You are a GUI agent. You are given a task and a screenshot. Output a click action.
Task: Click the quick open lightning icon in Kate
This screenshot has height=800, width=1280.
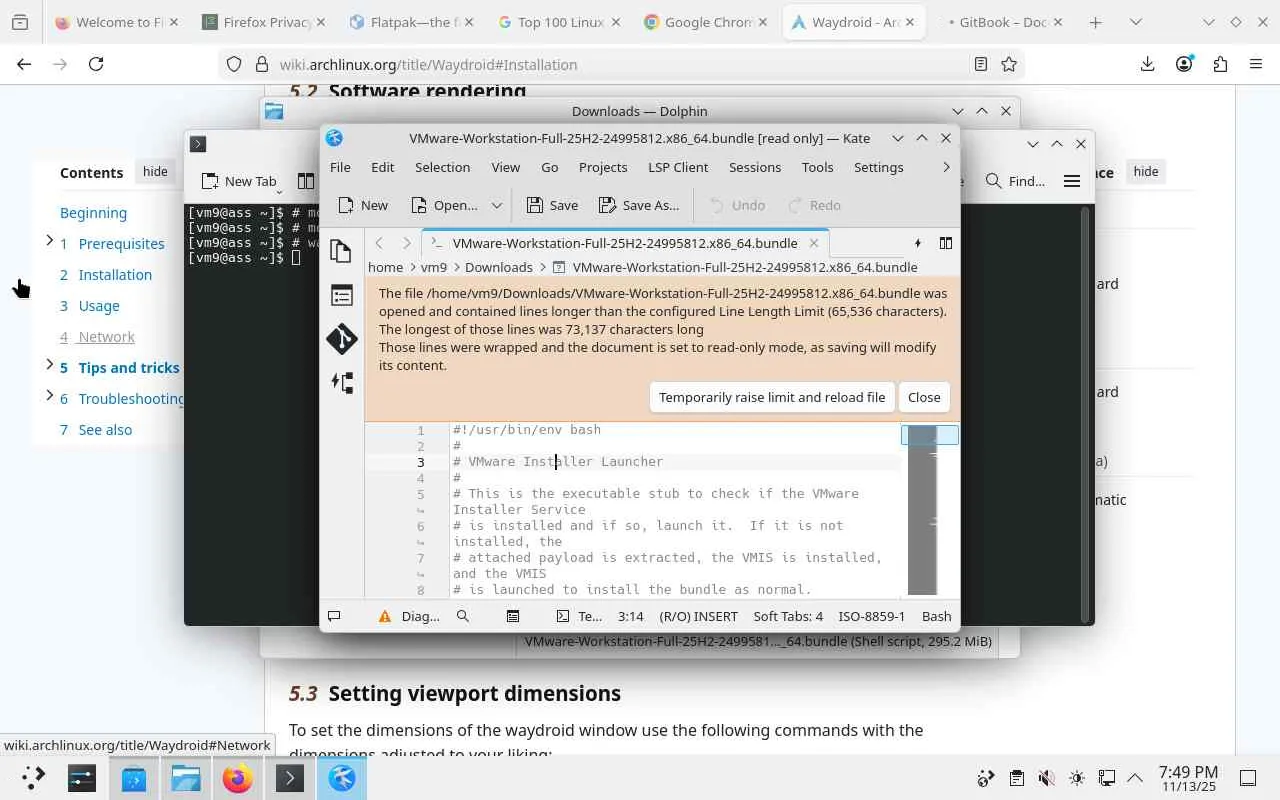click(917, 243)
